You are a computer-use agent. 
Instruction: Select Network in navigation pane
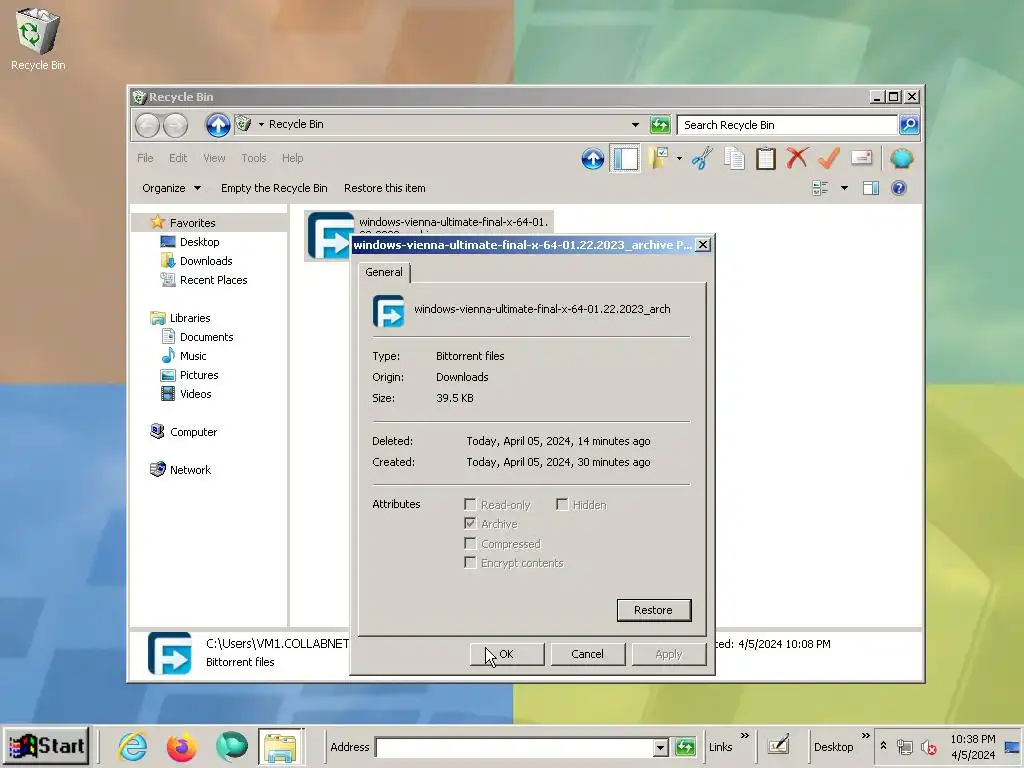point(190,470)
